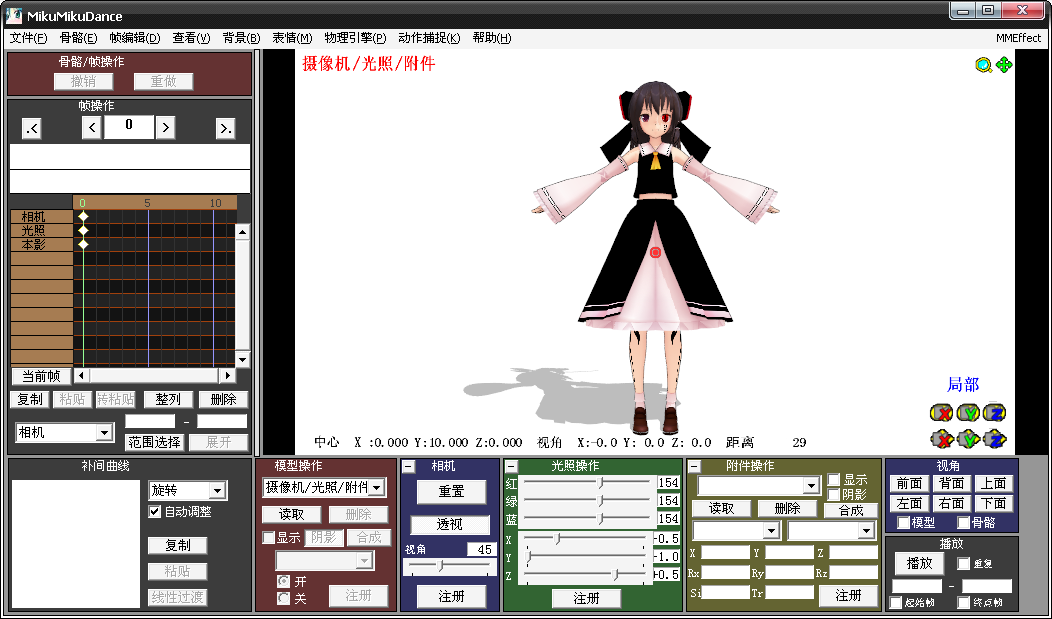Click timeline horizontal scroll left arrow
1052x619 pixels.
[x=81, y=376]
